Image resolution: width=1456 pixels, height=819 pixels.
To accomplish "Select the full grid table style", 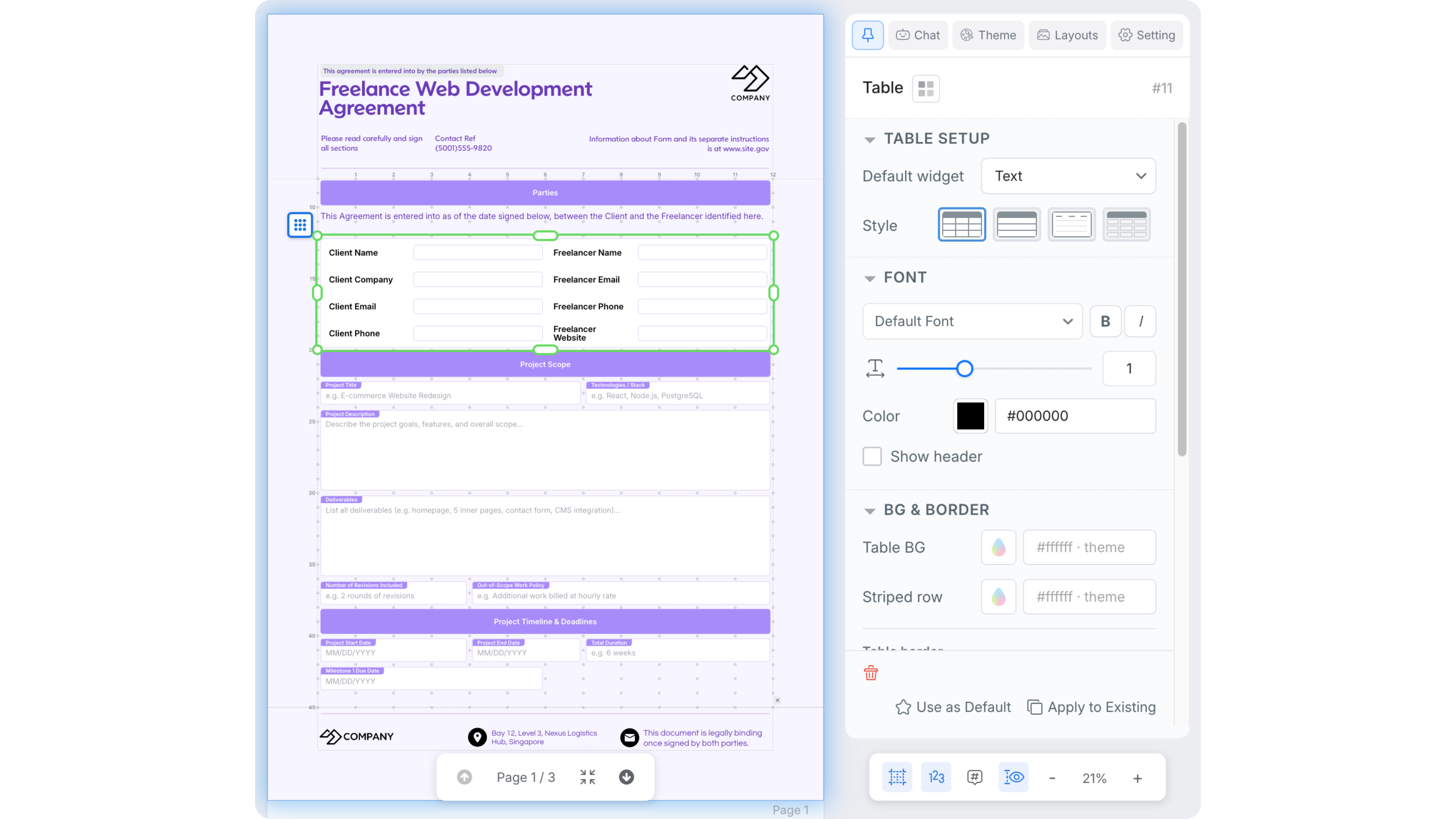I will pyautogui.click(x=962, y=224).
